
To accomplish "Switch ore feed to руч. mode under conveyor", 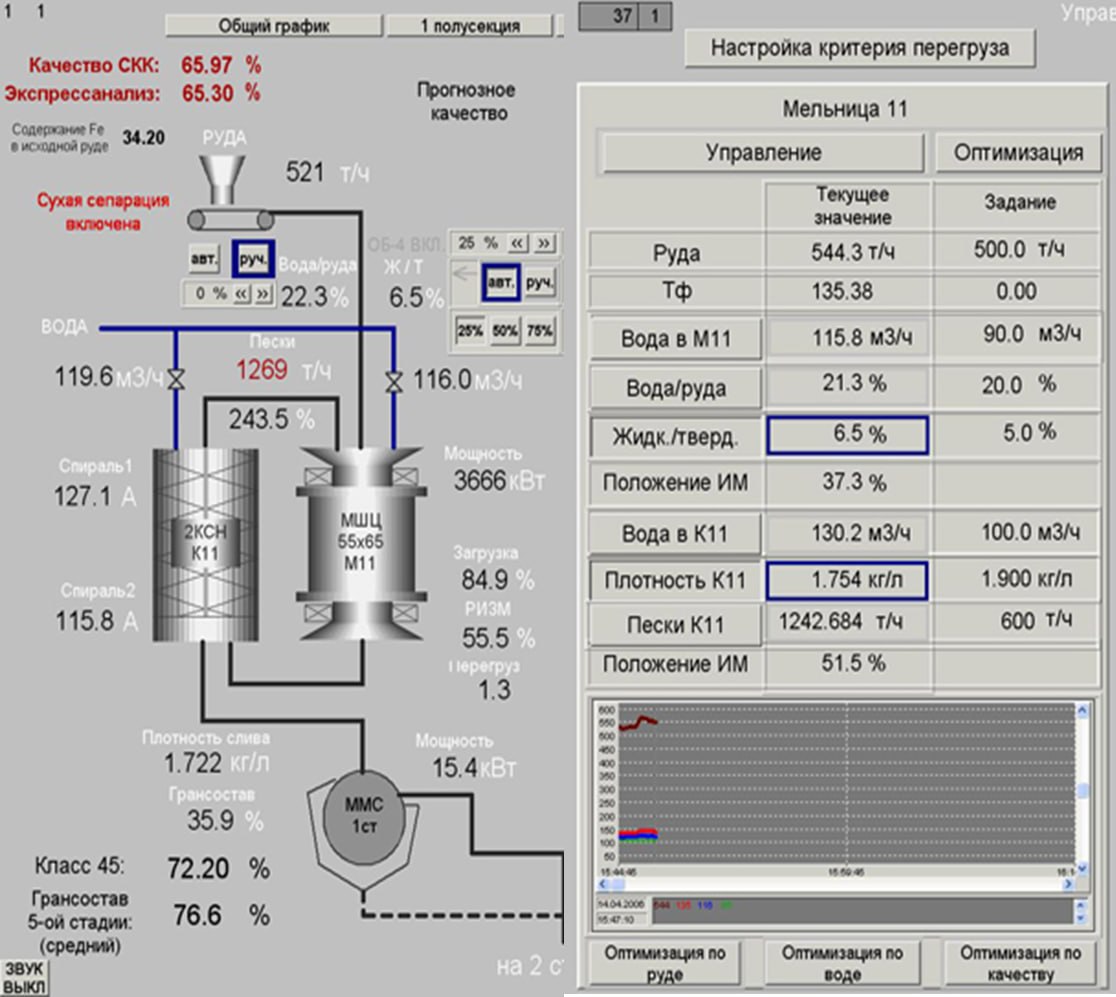I will point(253,258).
